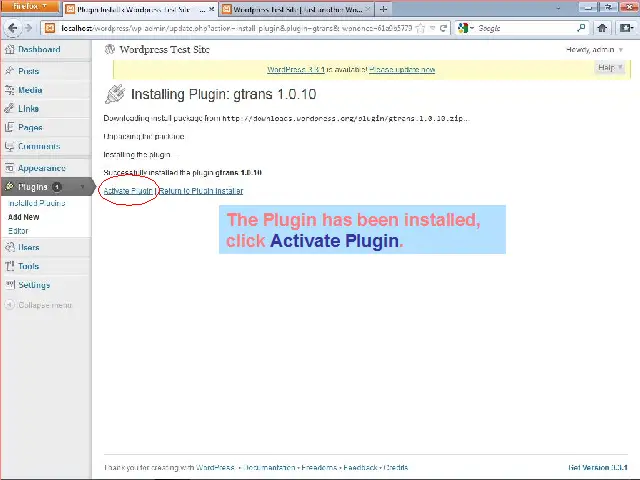Click into the Google search box
The height and width of the screenshot is (480, 640).
[x=526, y=28]
